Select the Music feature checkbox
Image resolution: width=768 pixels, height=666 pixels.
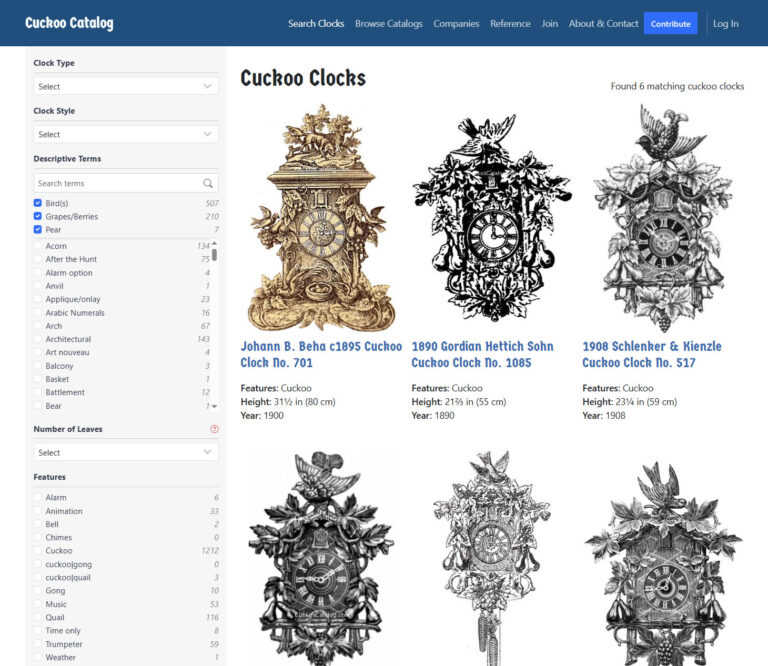pyautogui.click(x=38, y=604)
